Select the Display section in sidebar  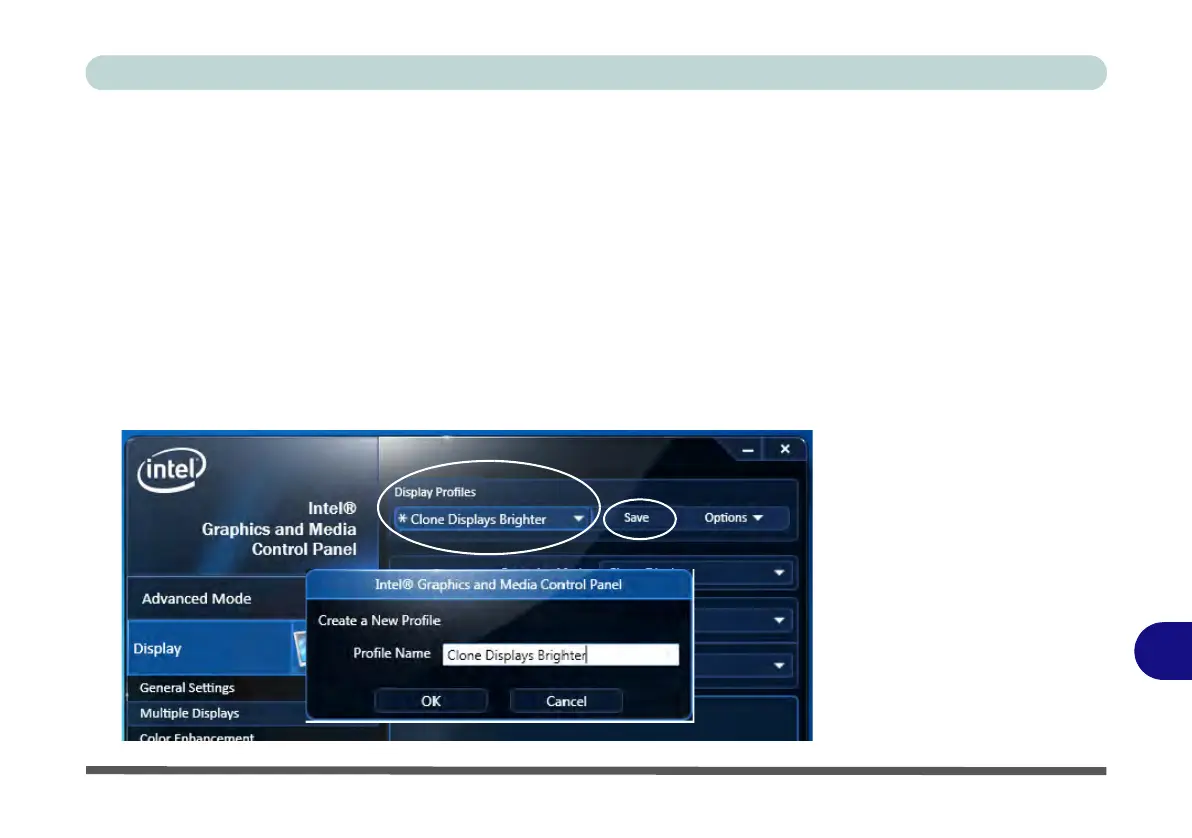216,648
